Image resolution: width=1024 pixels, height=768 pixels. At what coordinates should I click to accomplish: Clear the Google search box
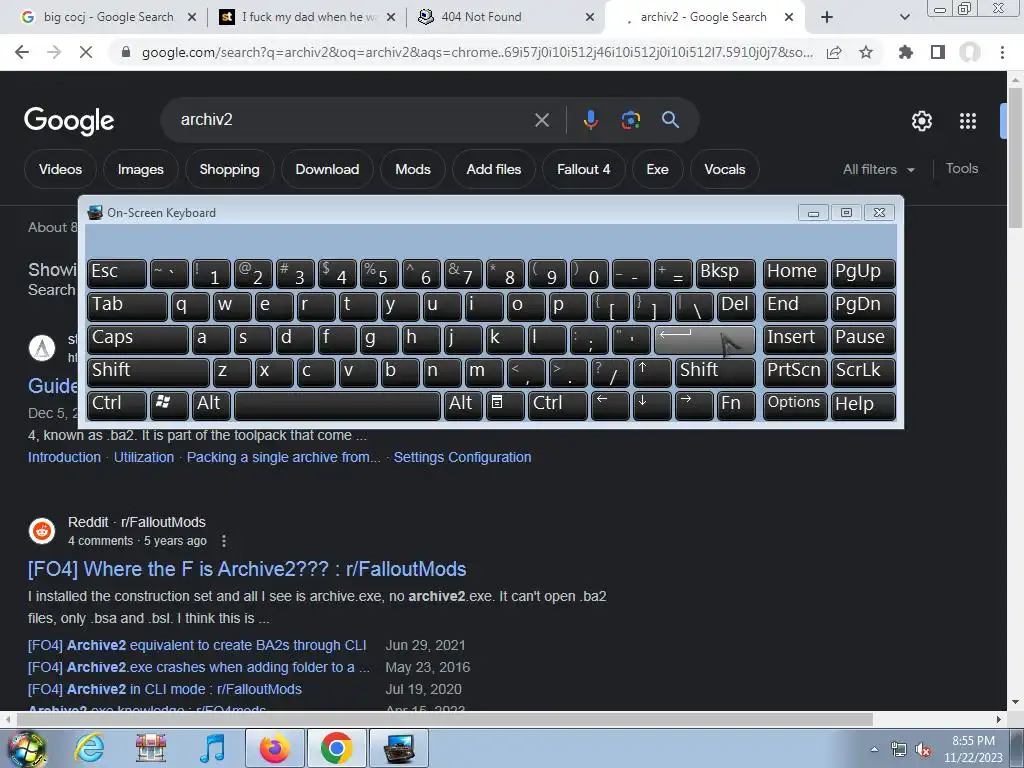(541, 120)
